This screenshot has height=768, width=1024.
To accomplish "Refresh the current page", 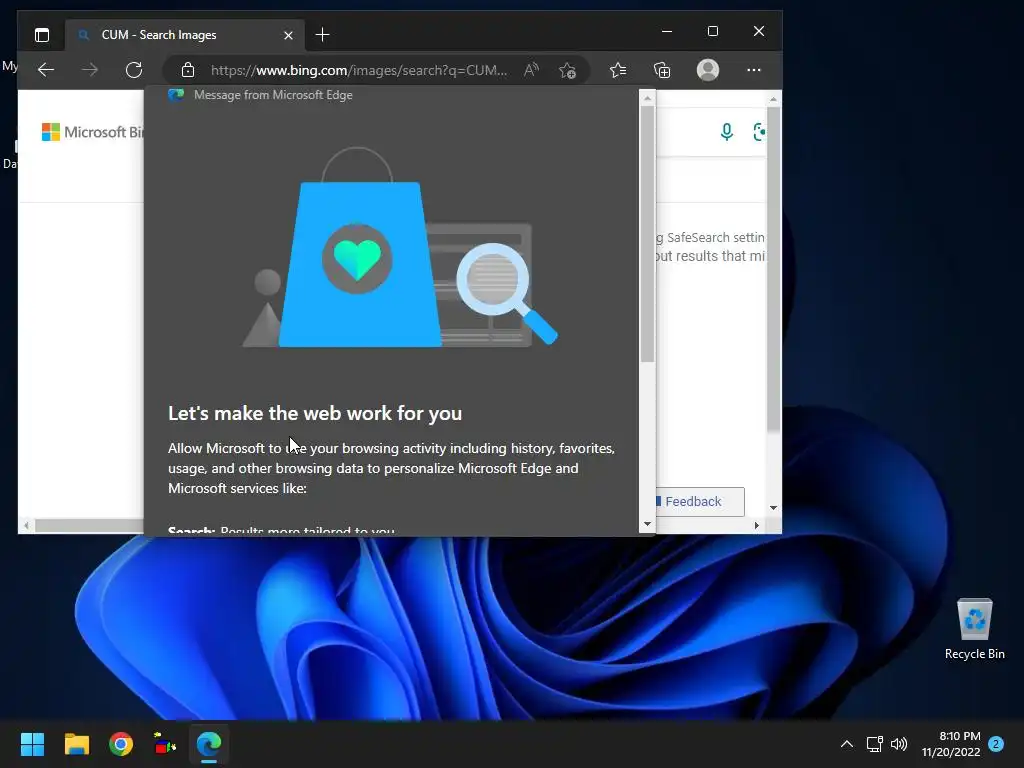I will [x=134, y=70].
